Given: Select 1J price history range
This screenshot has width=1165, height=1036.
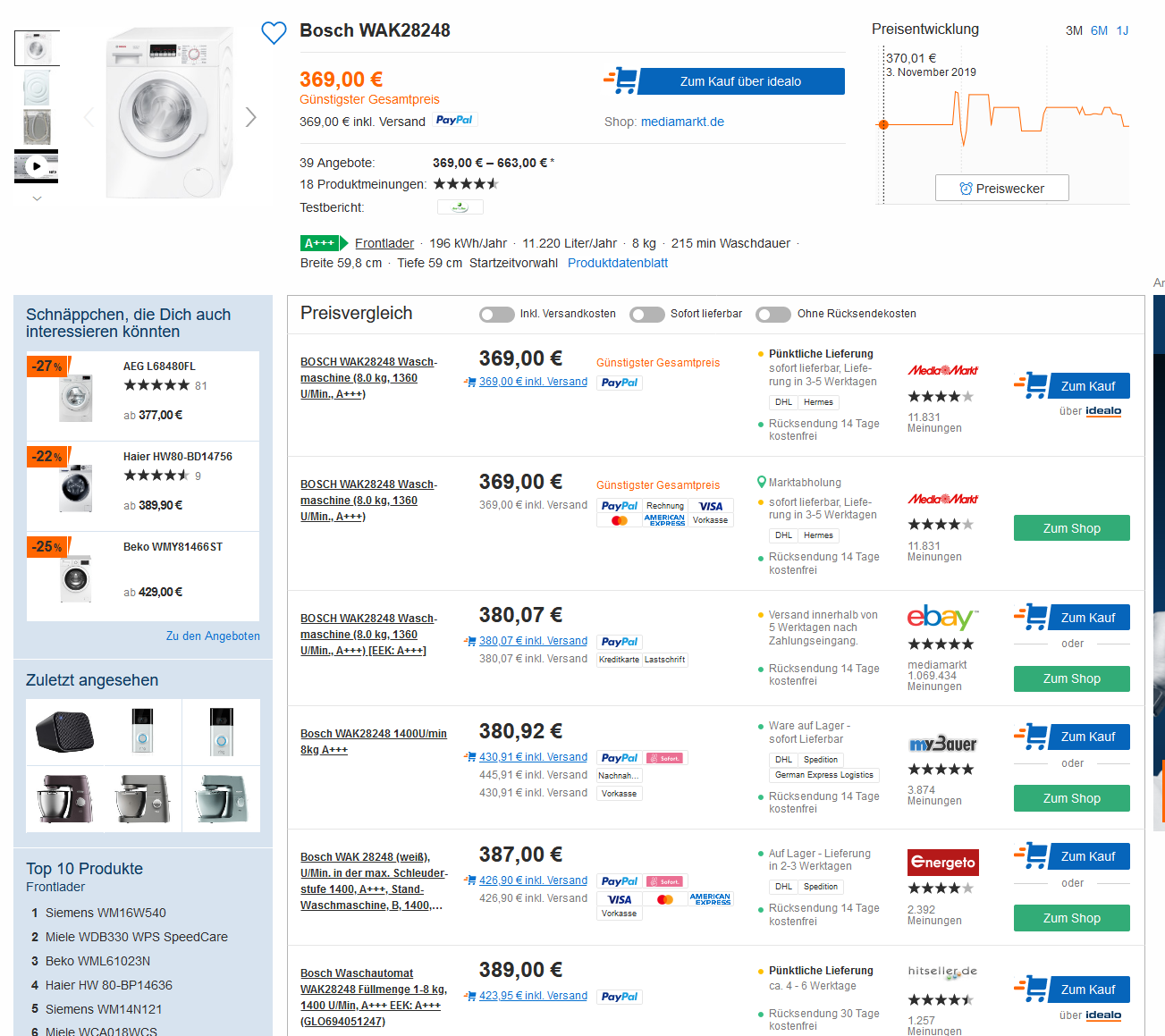Looking at the screenshot, I should (x=1122, y=30).
